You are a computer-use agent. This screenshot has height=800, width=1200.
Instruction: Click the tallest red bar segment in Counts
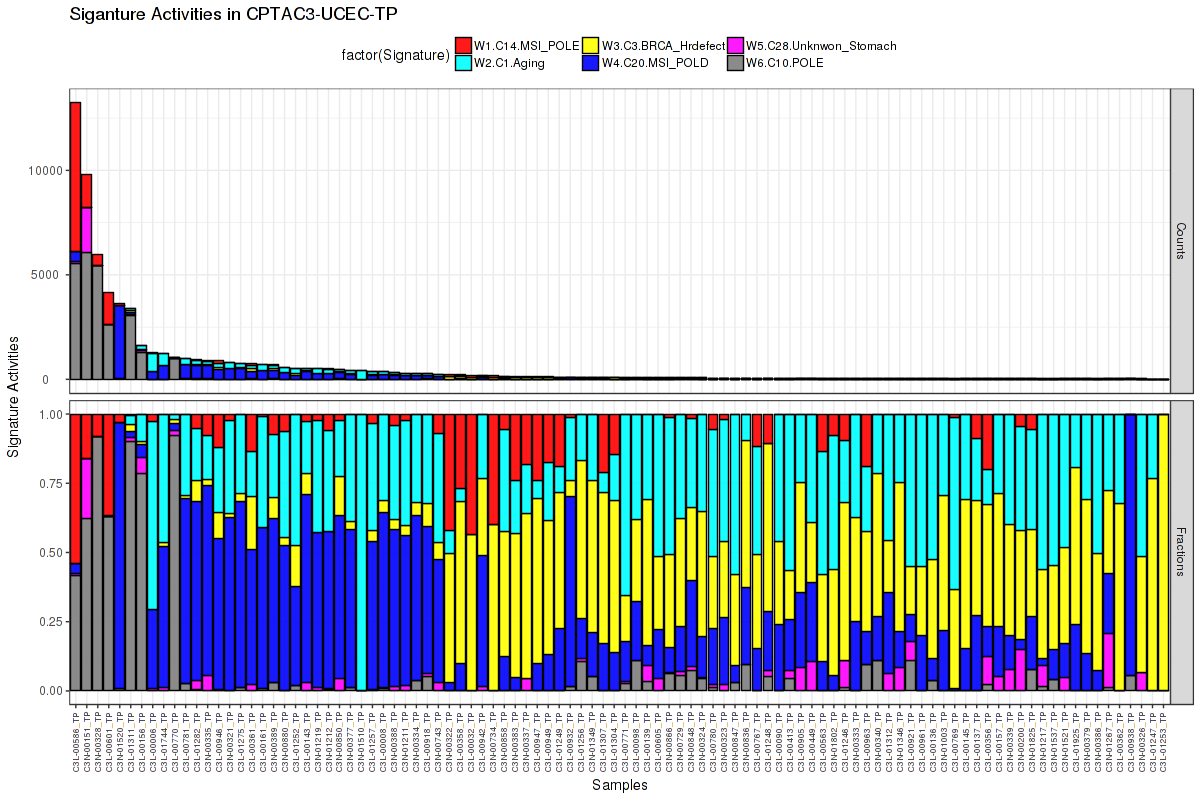tap(75, 176)
